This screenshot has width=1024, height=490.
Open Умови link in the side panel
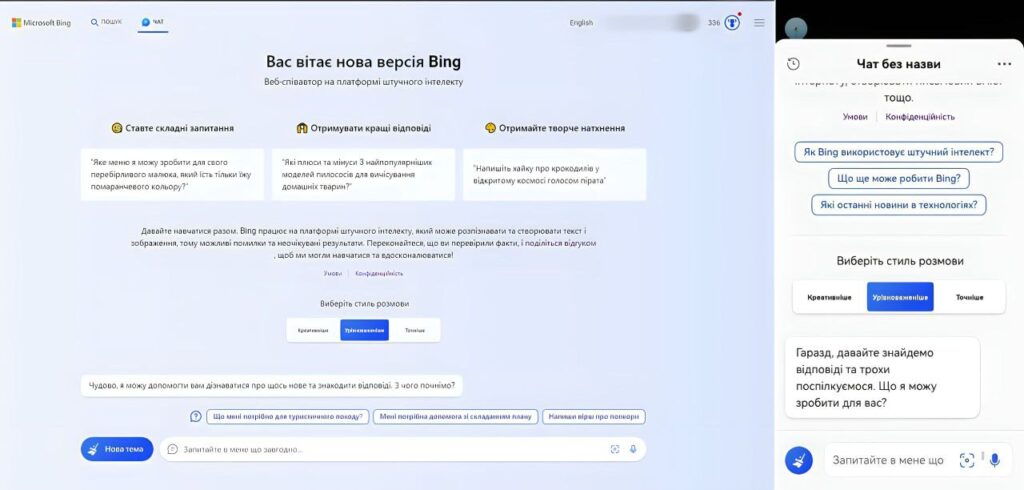[855, 117]
